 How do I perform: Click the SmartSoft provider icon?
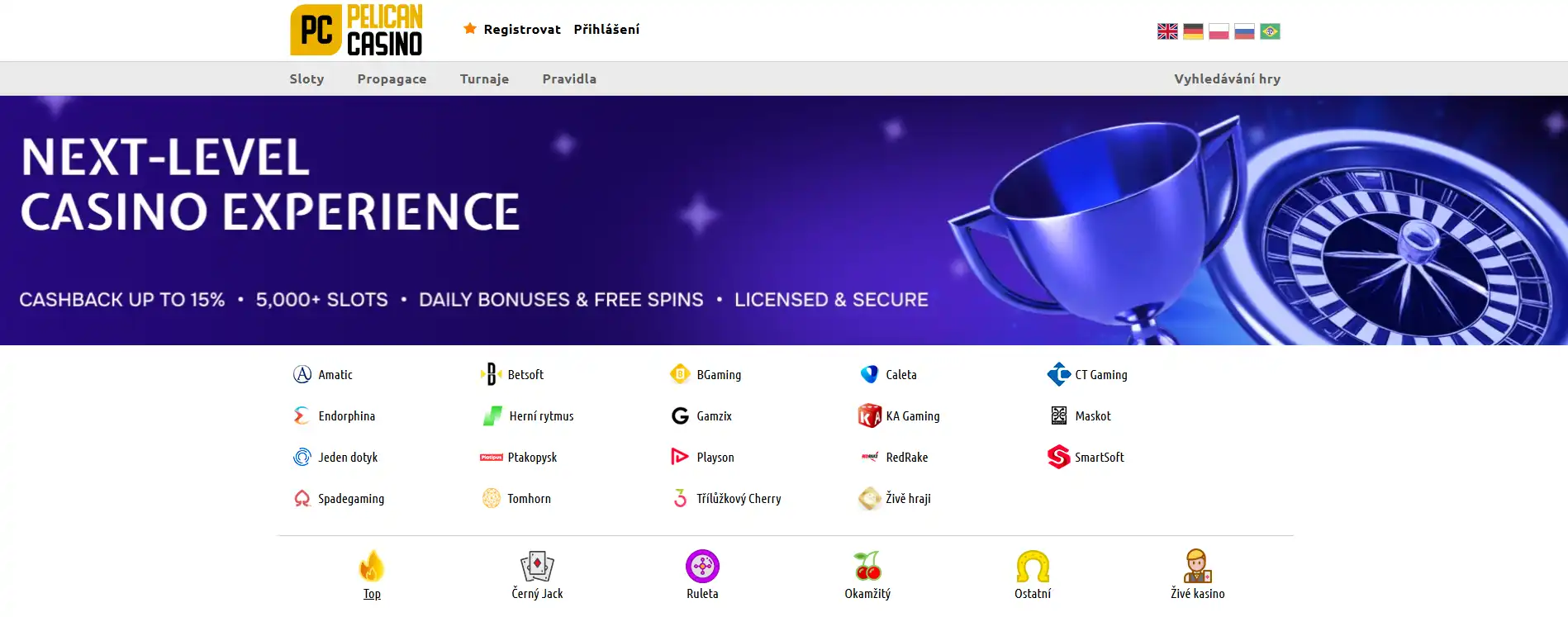click(x=1058, y=457)
